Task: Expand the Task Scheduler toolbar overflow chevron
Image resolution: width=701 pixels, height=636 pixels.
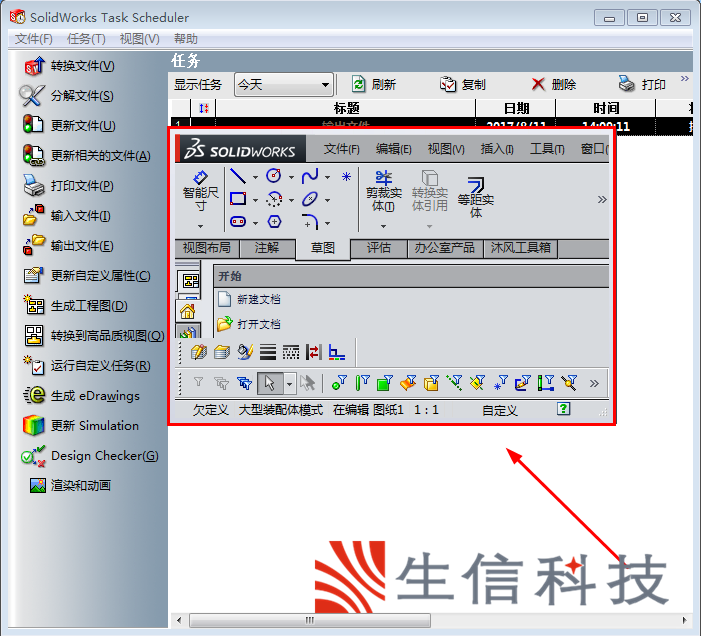Action: tap(684, 79)
